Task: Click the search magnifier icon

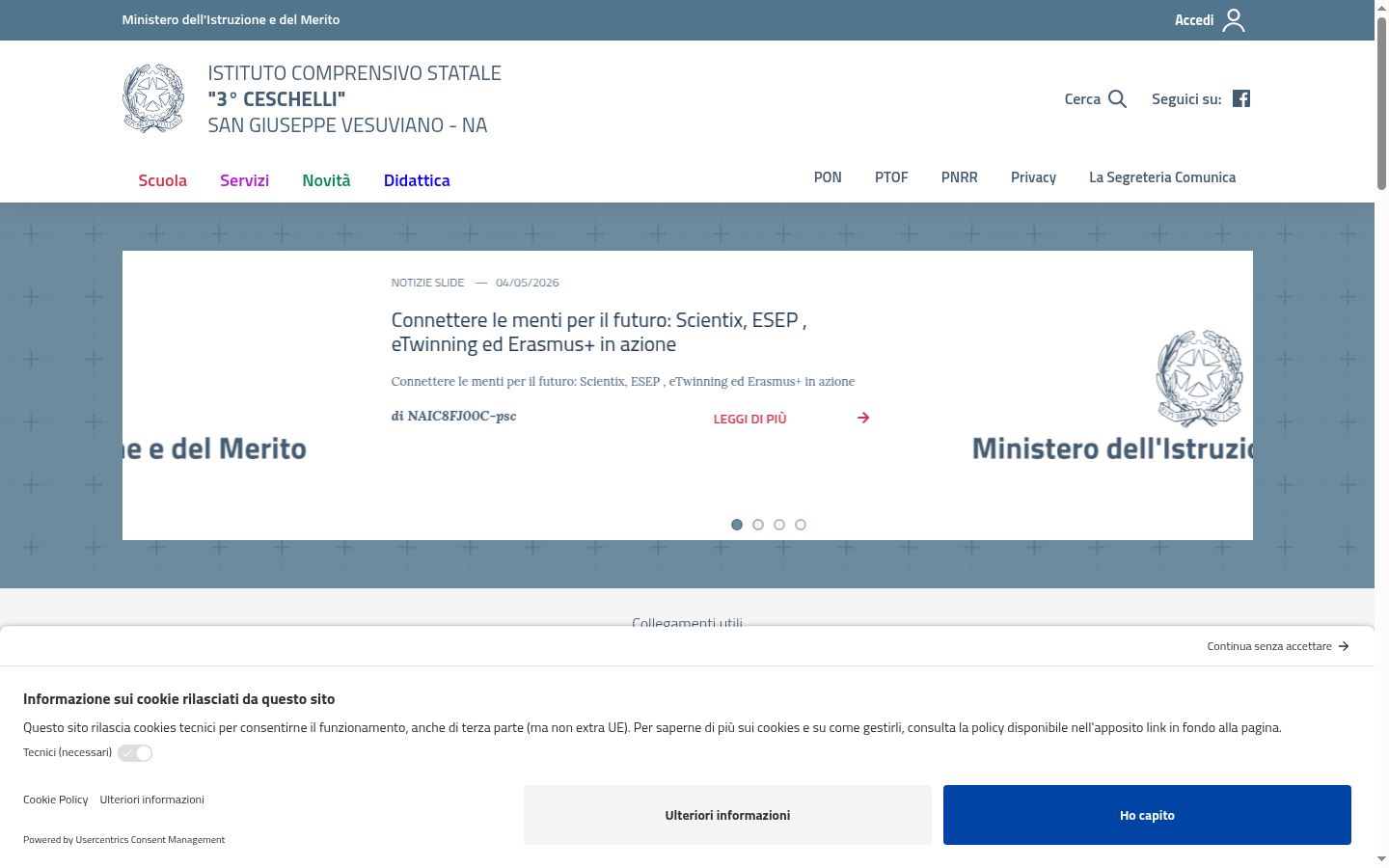Action: tap(1117, 98)
